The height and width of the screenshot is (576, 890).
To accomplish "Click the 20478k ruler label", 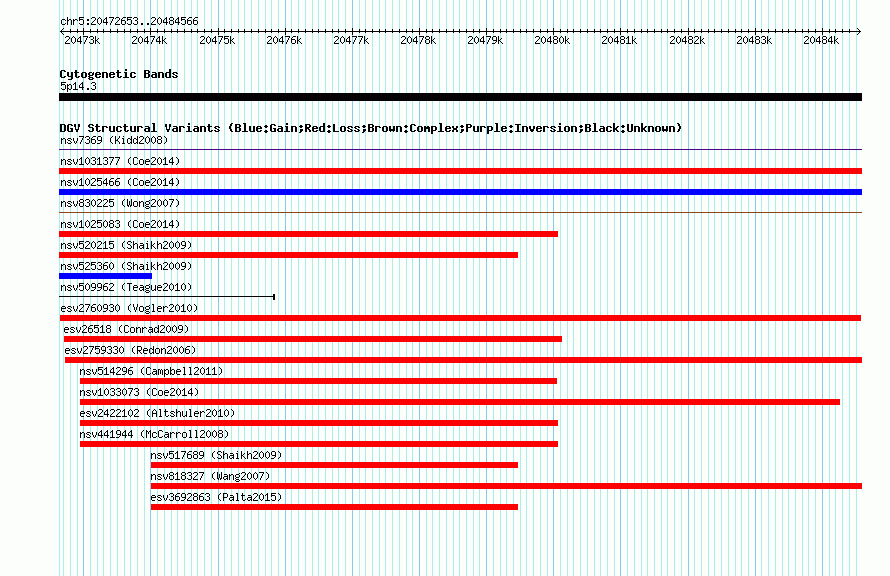I will [418, 40].
